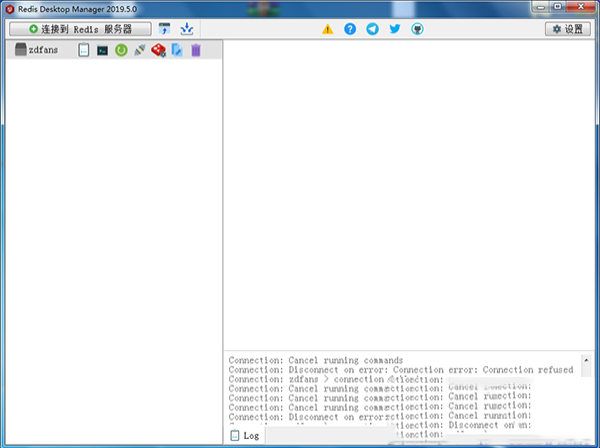Open the Telegram channel icon

pos(372,29)
